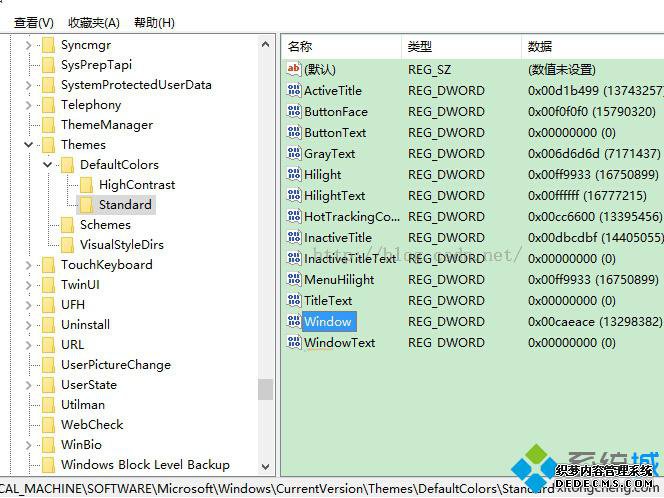
Task: Select the WebCheck key
Action: click(x=92, y=425)
